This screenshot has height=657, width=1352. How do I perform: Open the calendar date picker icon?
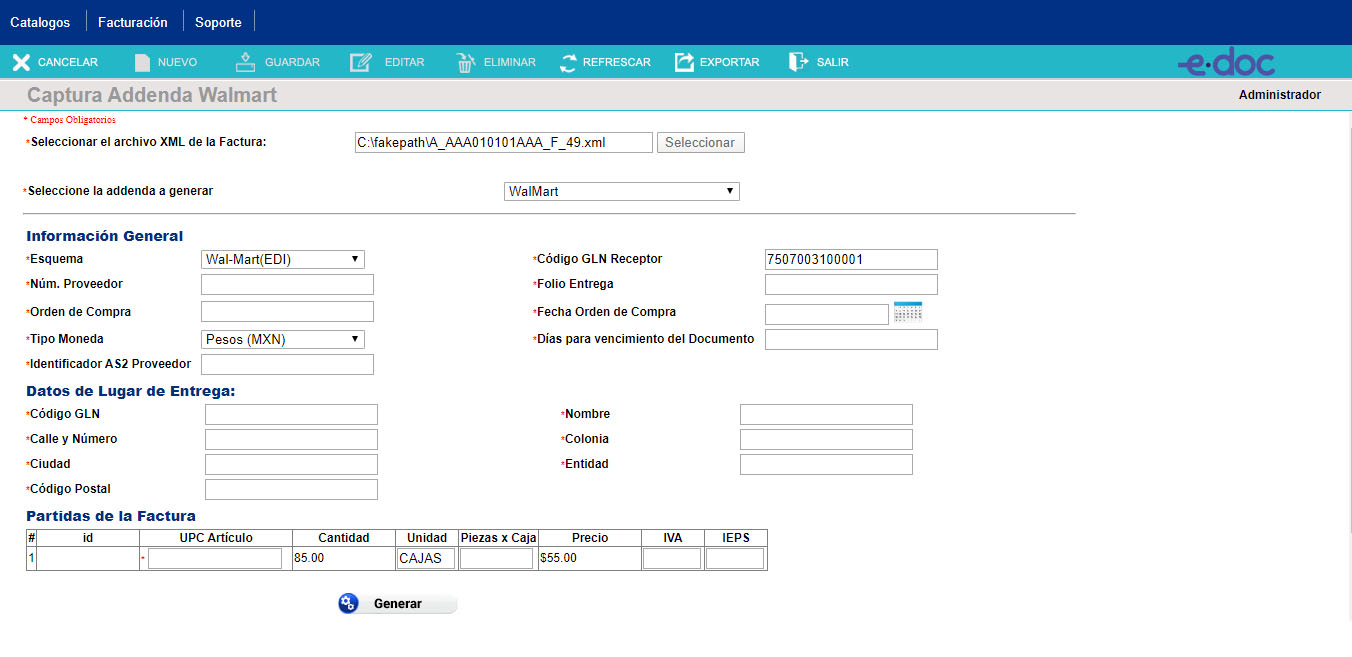coord(908,311)
